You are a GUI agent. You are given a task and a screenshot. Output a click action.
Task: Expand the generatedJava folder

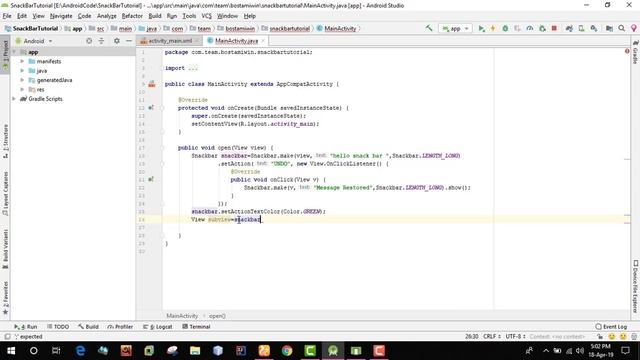tap(22, 80)
